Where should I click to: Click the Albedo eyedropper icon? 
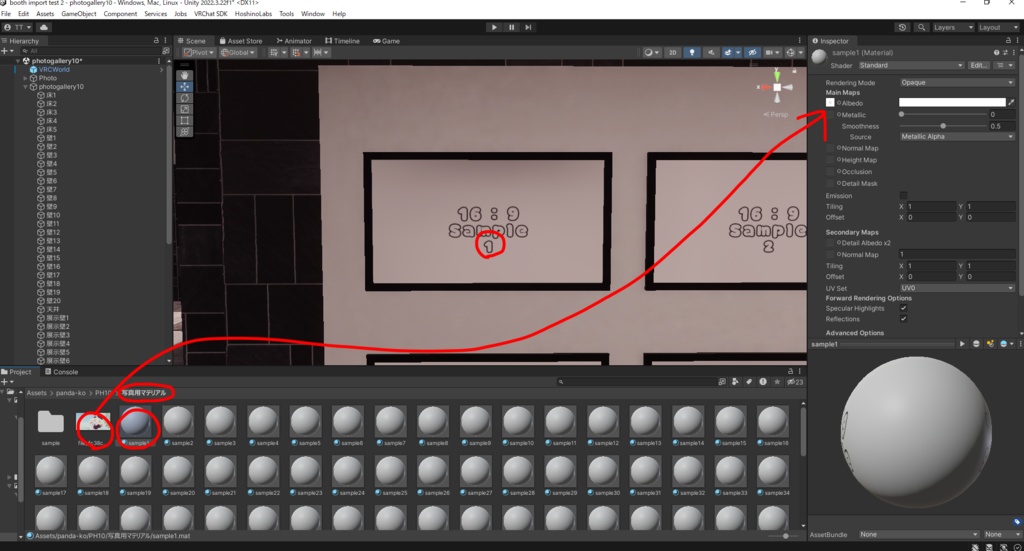(x=1011, y=102)
